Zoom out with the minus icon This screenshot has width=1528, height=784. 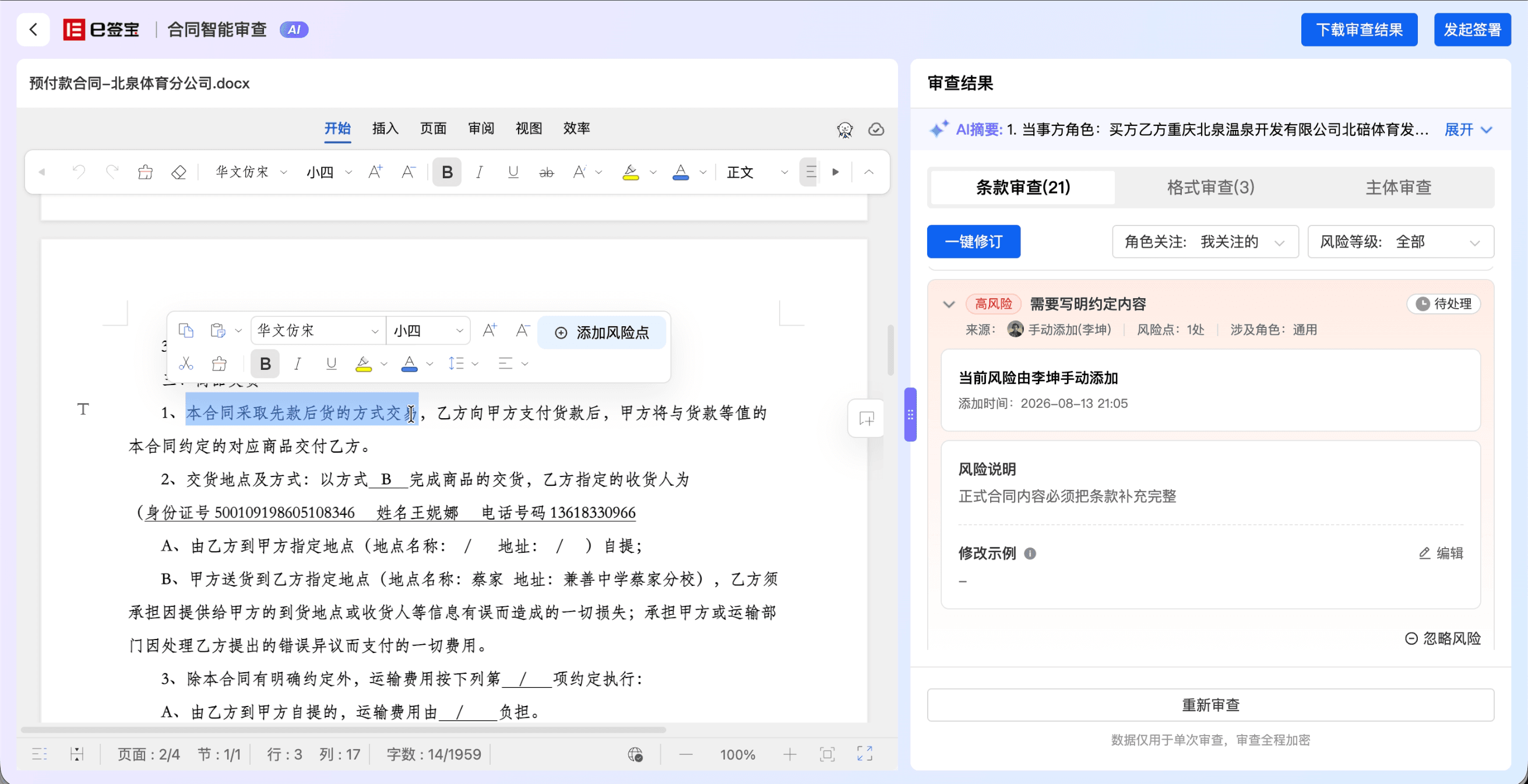(686, 754)
